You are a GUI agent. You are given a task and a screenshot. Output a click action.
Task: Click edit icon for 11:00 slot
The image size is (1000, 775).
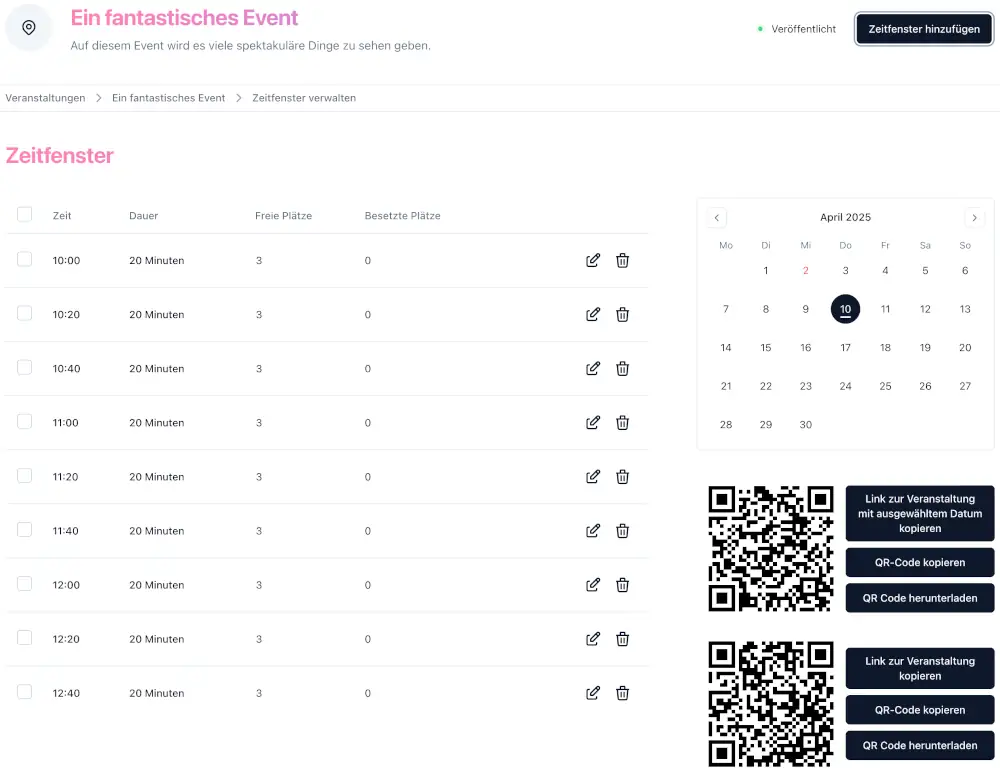coord(593,423)
